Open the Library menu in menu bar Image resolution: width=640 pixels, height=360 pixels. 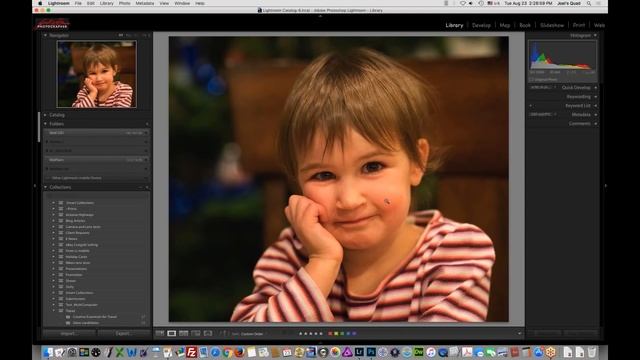(x=107, y=3)
